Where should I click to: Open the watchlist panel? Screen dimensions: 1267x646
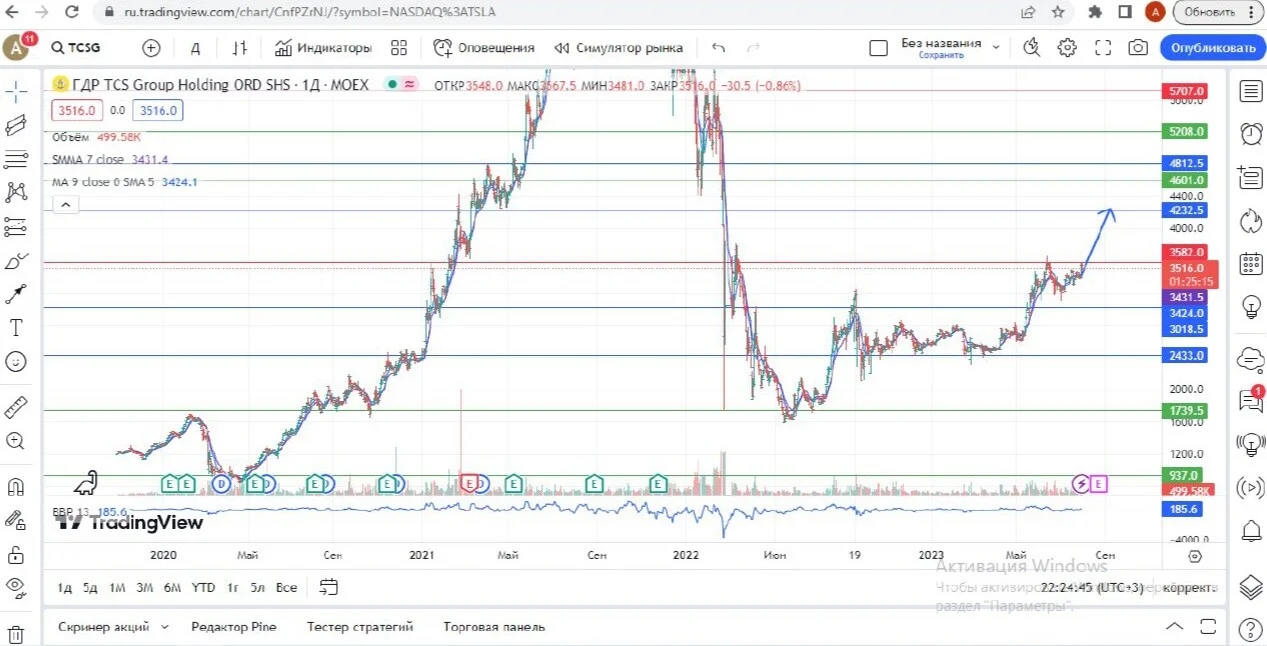1250,91
